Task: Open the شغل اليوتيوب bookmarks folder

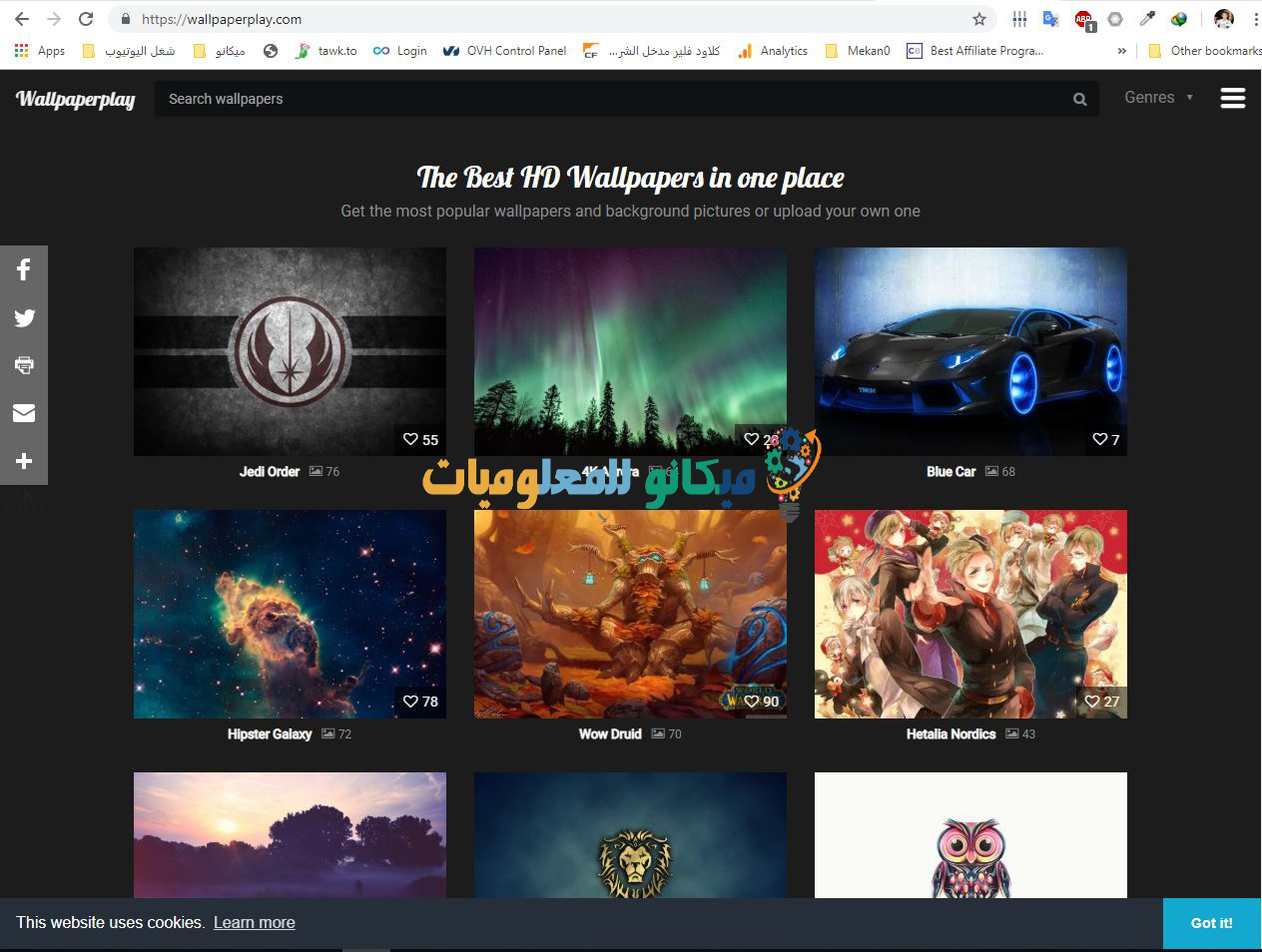Action: pyautogui.click(x=130, y=51)
